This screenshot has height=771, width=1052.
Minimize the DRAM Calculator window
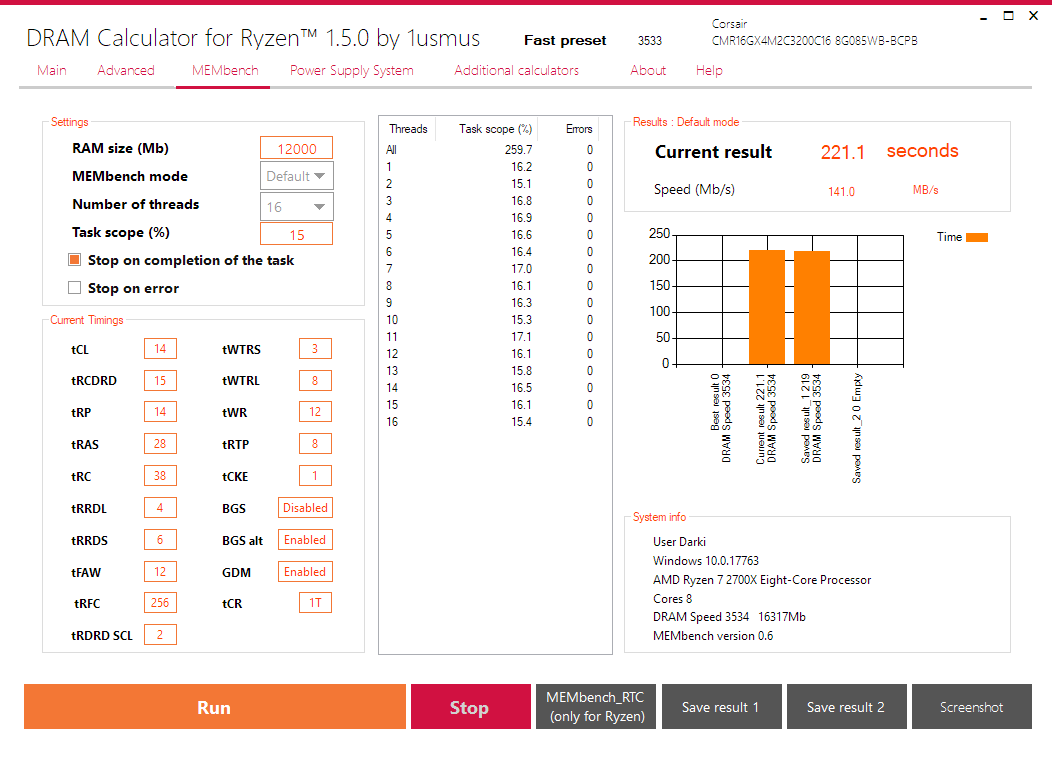[x=984, y=16]
